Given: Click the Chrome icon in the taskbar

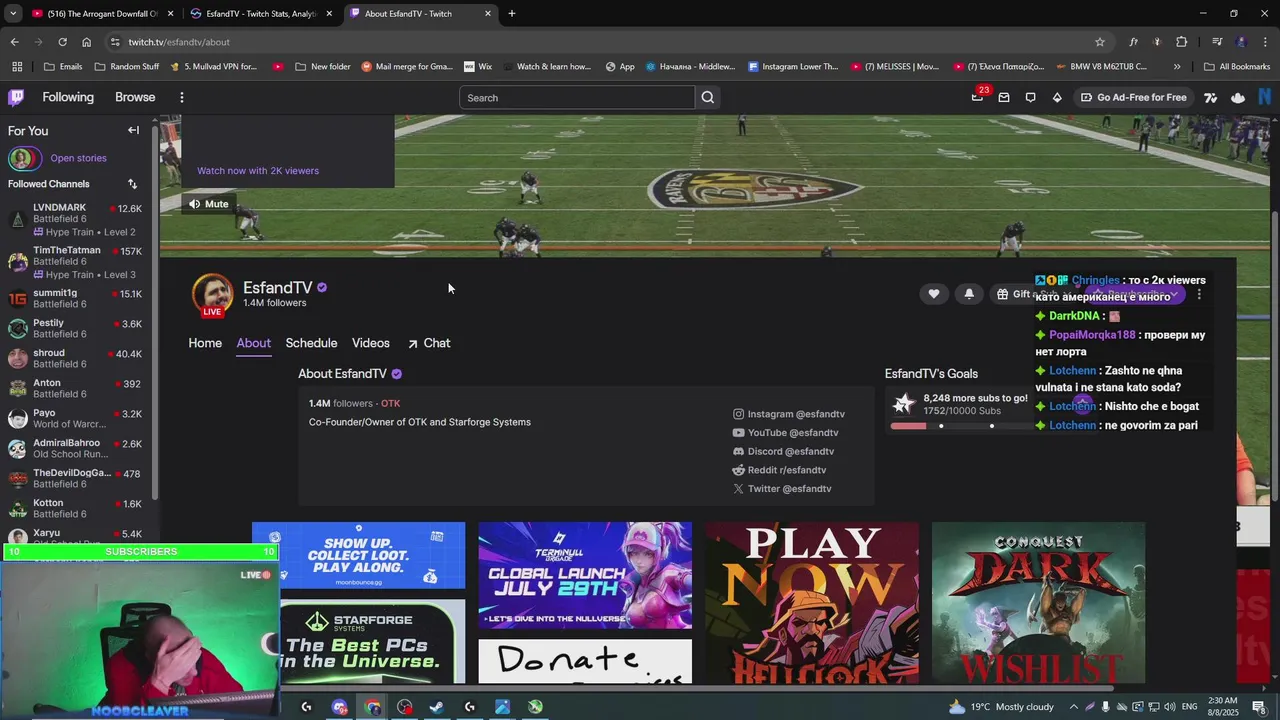Looking at the screenshot, I should [x=373, y=707].
